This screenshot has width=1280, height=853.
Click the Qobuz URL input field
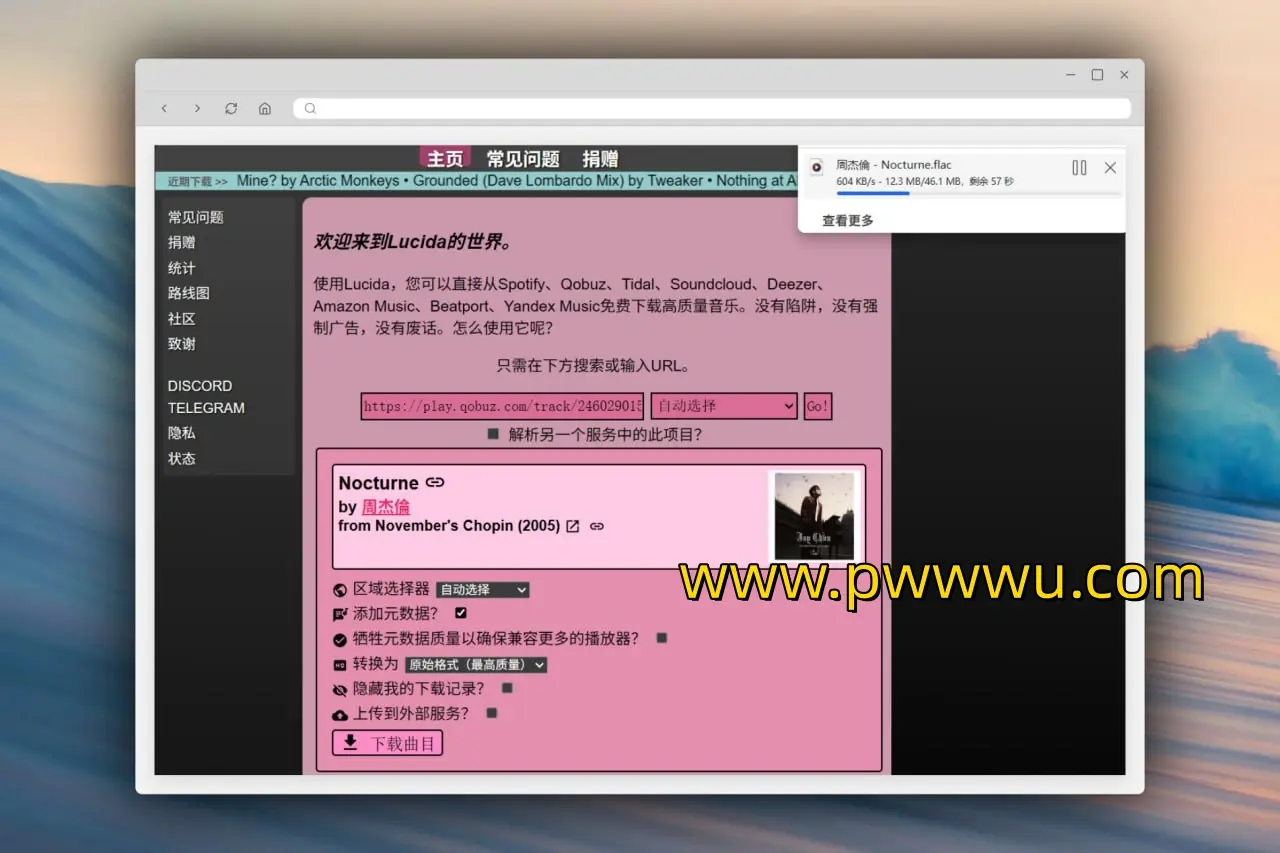pyautogui.click(x=502, y=406)
